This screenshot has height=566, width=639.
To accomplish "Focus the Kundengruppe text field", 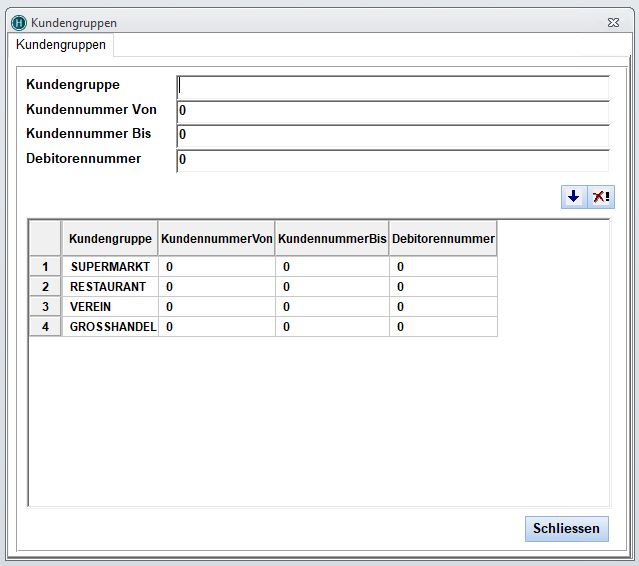I will point(392,87).
